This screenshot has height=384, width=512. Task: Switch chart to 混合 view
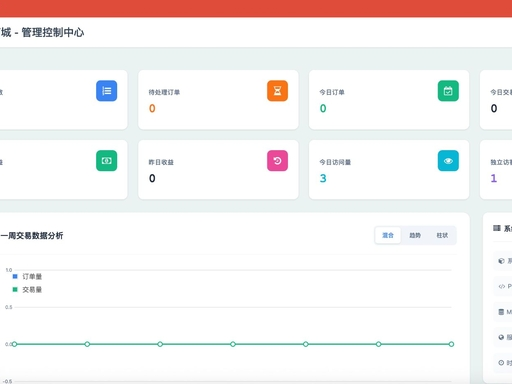[388, 235]
